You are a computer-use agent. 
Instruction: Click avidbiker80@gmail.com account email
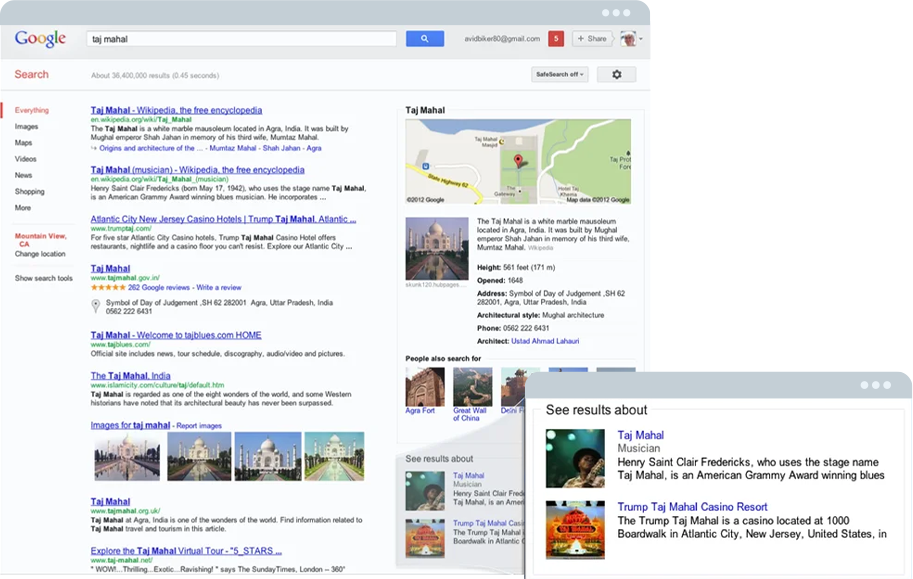tap(502, 39)
